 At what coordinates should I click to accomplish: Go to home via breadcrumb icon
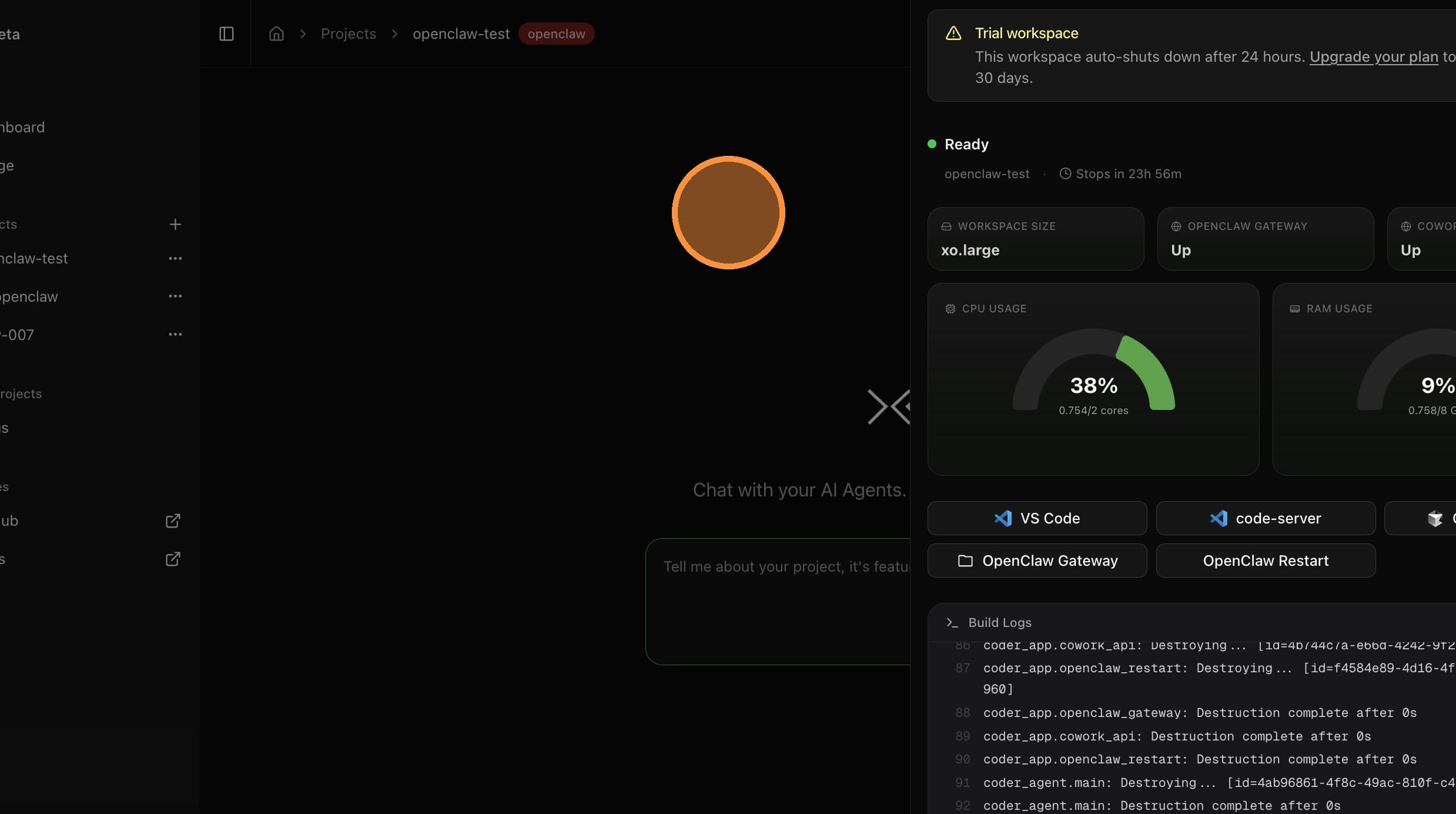pyautogui.click(x=276, y=34)
